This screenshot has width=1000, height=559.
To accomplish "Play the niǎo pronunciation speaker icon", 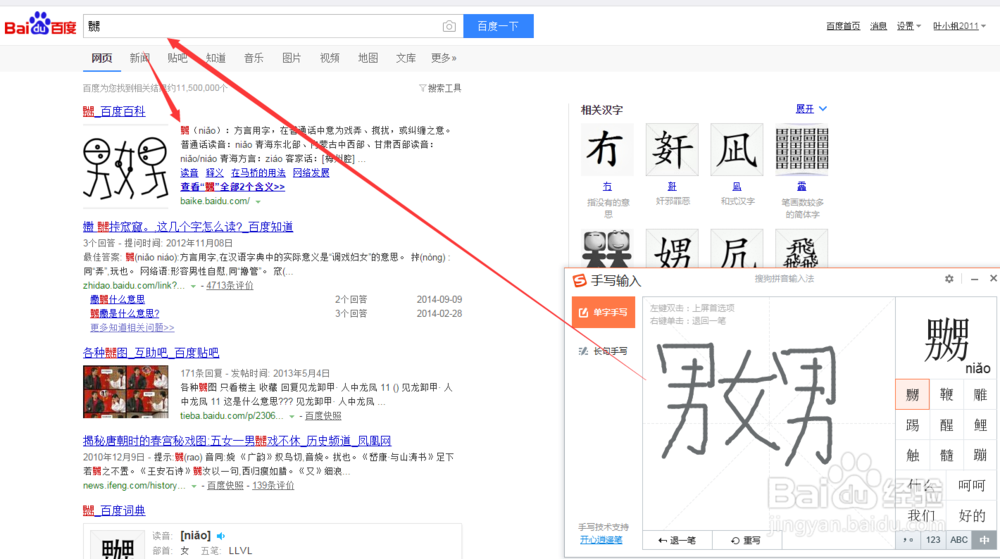I will coord(221,536).
